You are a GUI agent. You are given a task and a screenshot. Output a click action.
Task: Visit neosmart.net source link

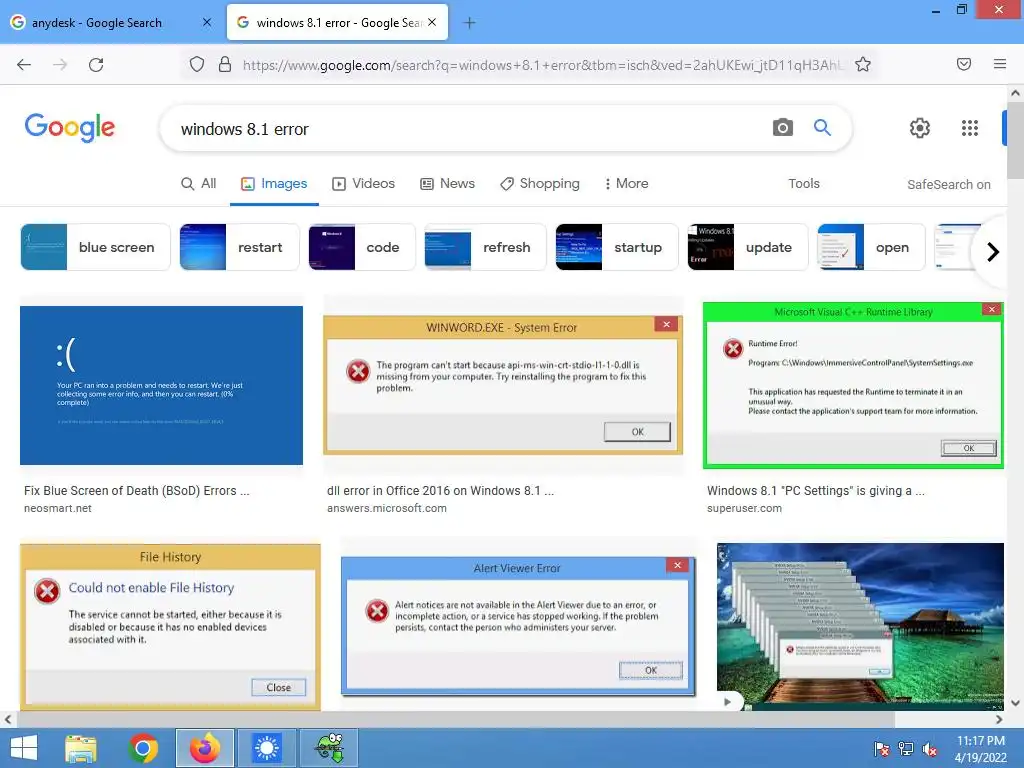pyautogui.click(x=57, y=508)
